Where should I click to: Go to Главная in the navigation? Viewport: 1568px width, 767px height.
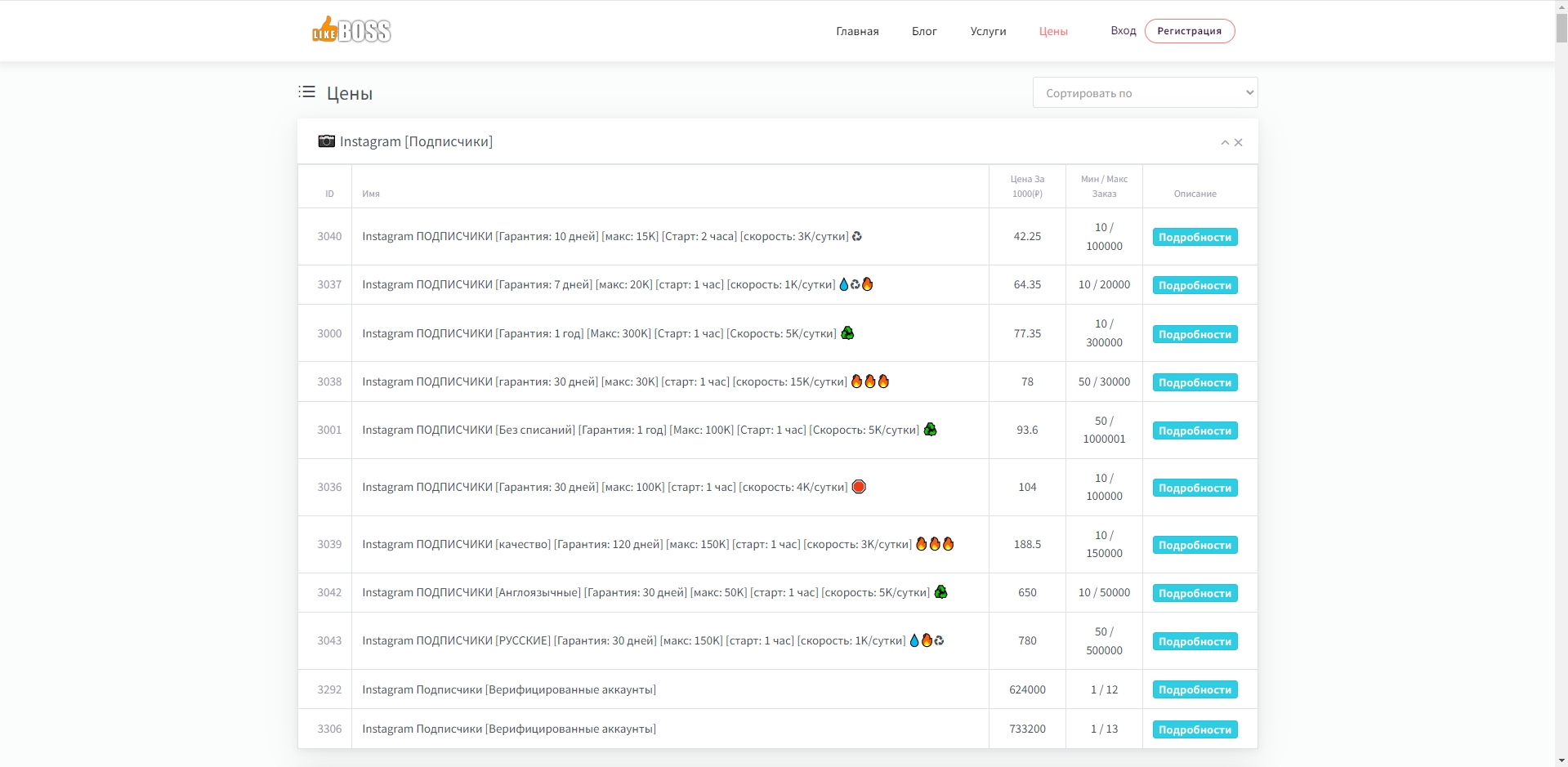click(x=857, y=31)
